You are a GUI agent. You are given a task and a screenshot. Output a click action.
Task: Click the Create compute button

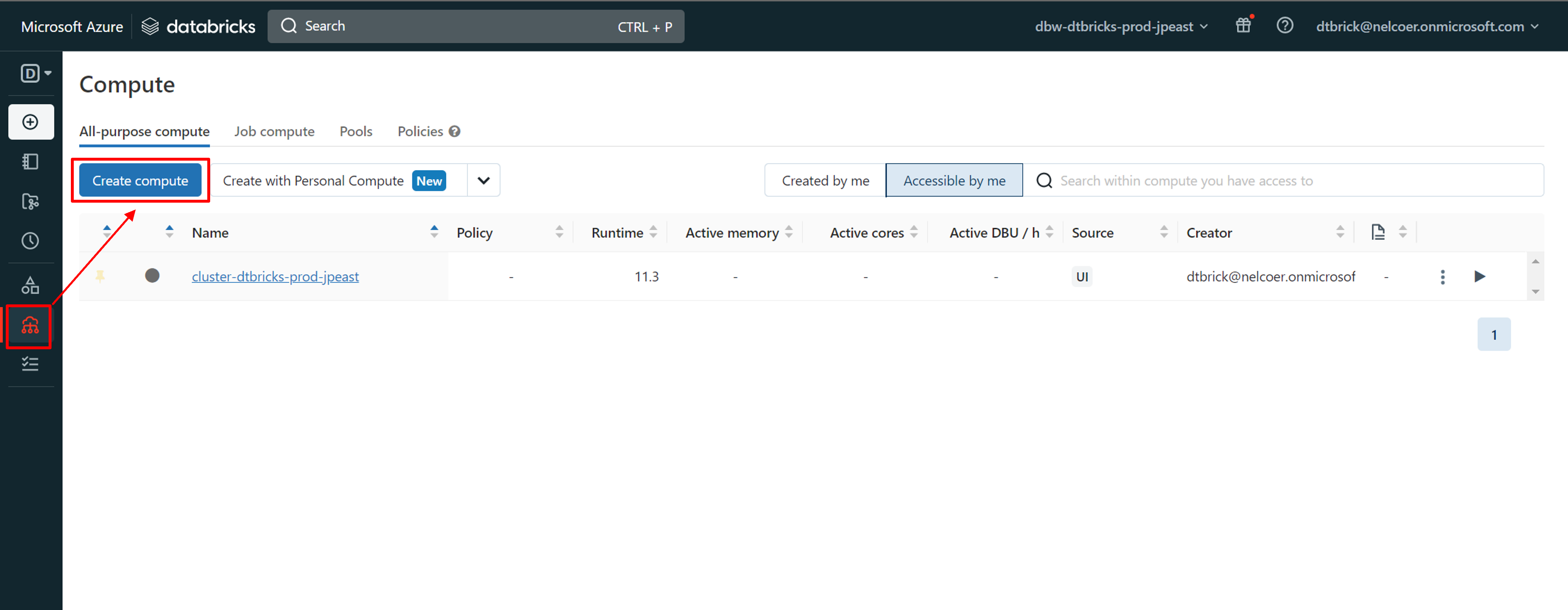(x=140, y=181)
